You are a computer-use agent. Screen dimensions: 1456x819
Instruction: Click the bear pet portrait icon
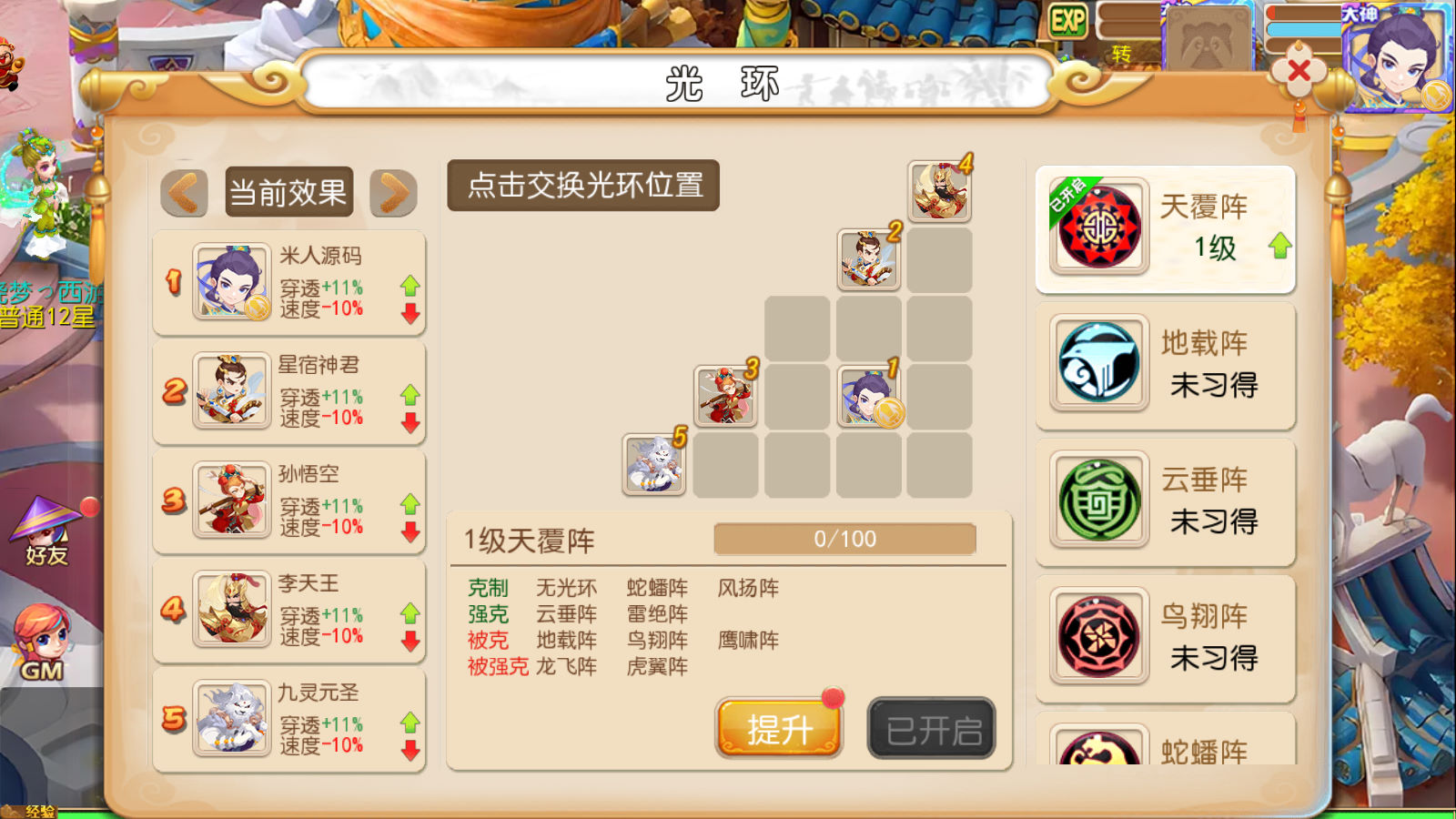coord(1208,38)
